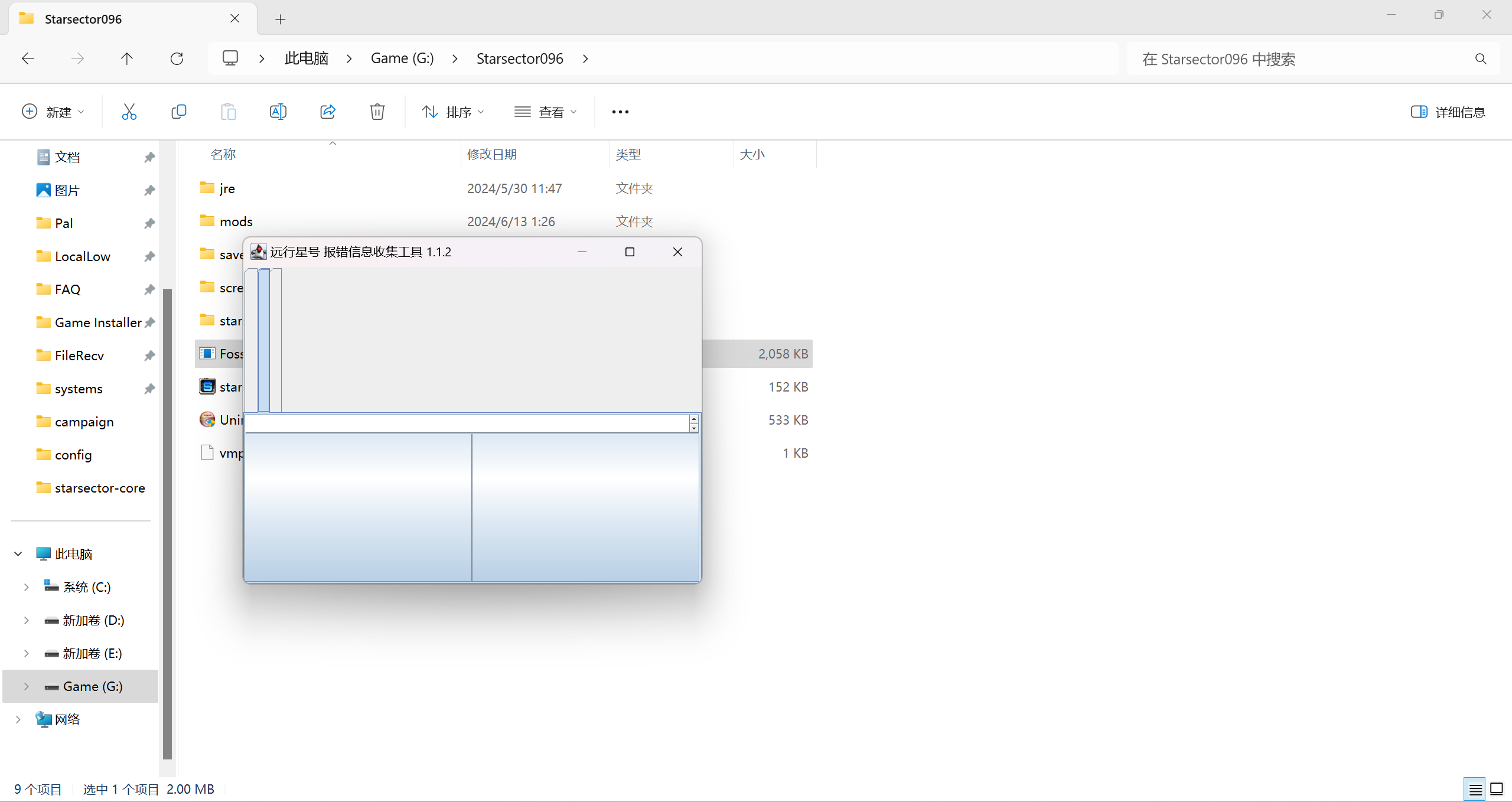Click the Delete trash can icon
Image resolution: width=1512 pixels, height=802 pixels.
point(377,112)
